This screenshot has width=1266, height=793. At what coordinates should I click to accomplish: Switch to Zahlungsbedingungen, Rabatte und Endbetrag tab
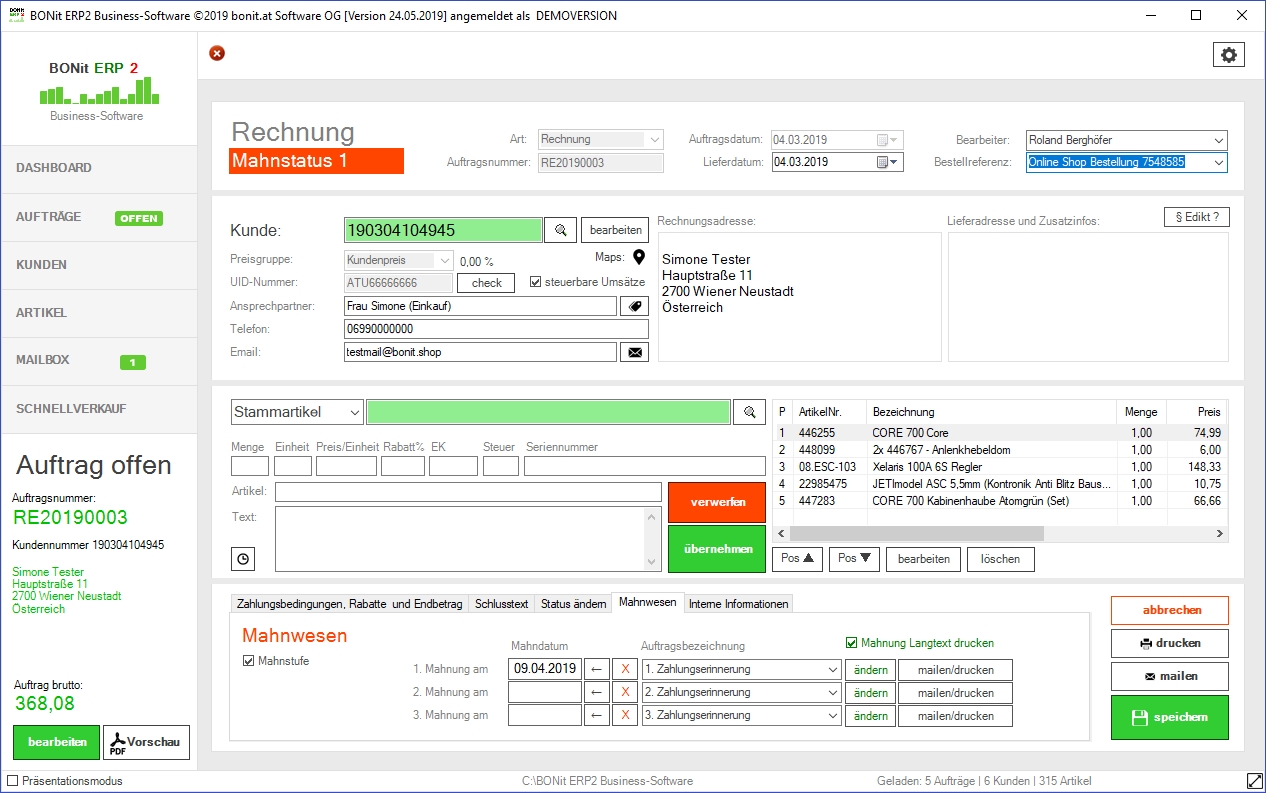pos(350,604)
